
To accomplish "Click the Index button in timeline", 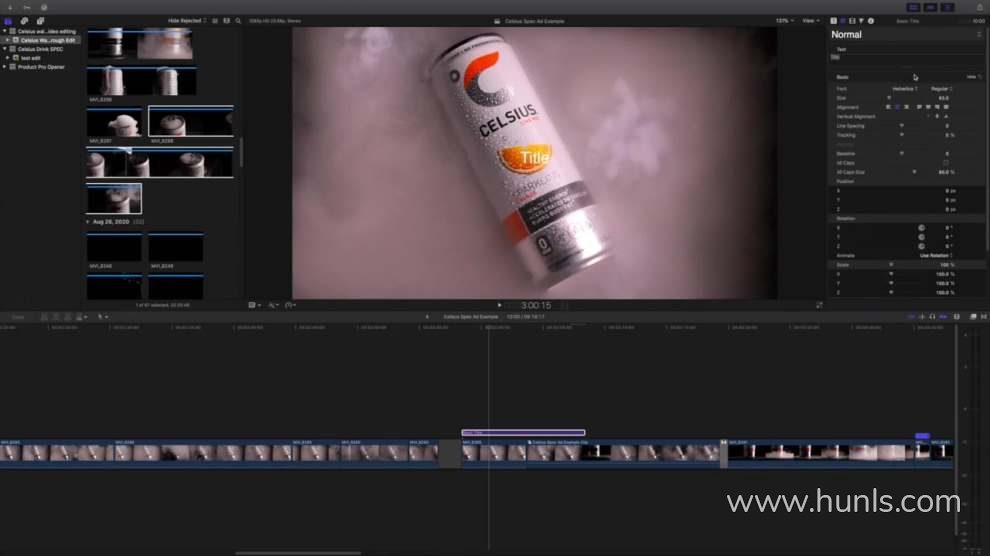I will [18, 317].
